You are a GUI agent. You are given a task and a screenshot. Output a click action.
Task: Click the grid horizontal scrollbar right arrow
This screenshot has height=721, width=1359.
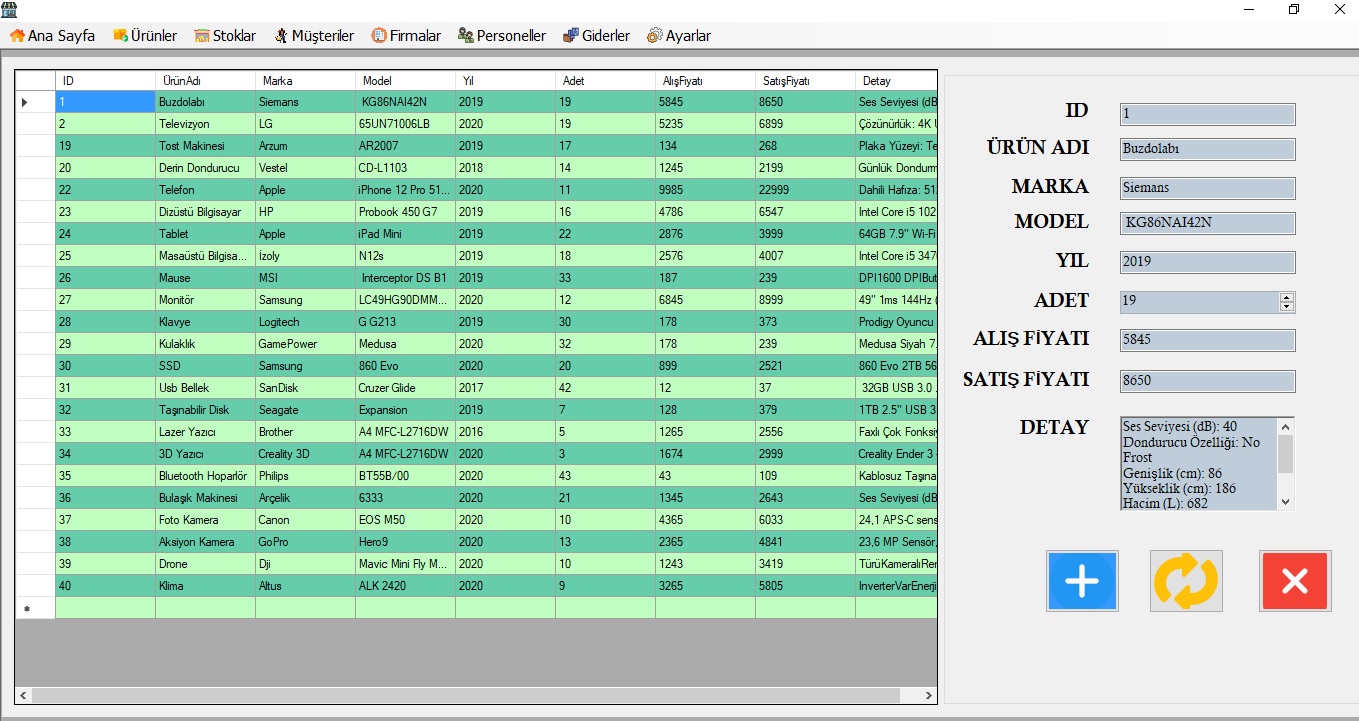tap(928, 695)
